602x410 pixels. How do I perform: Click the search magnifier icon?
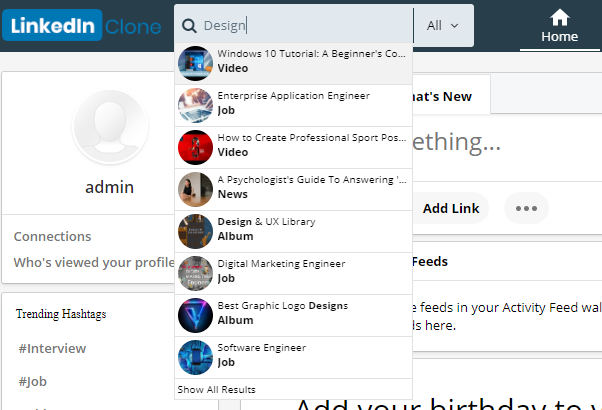[x=189, y=26]
